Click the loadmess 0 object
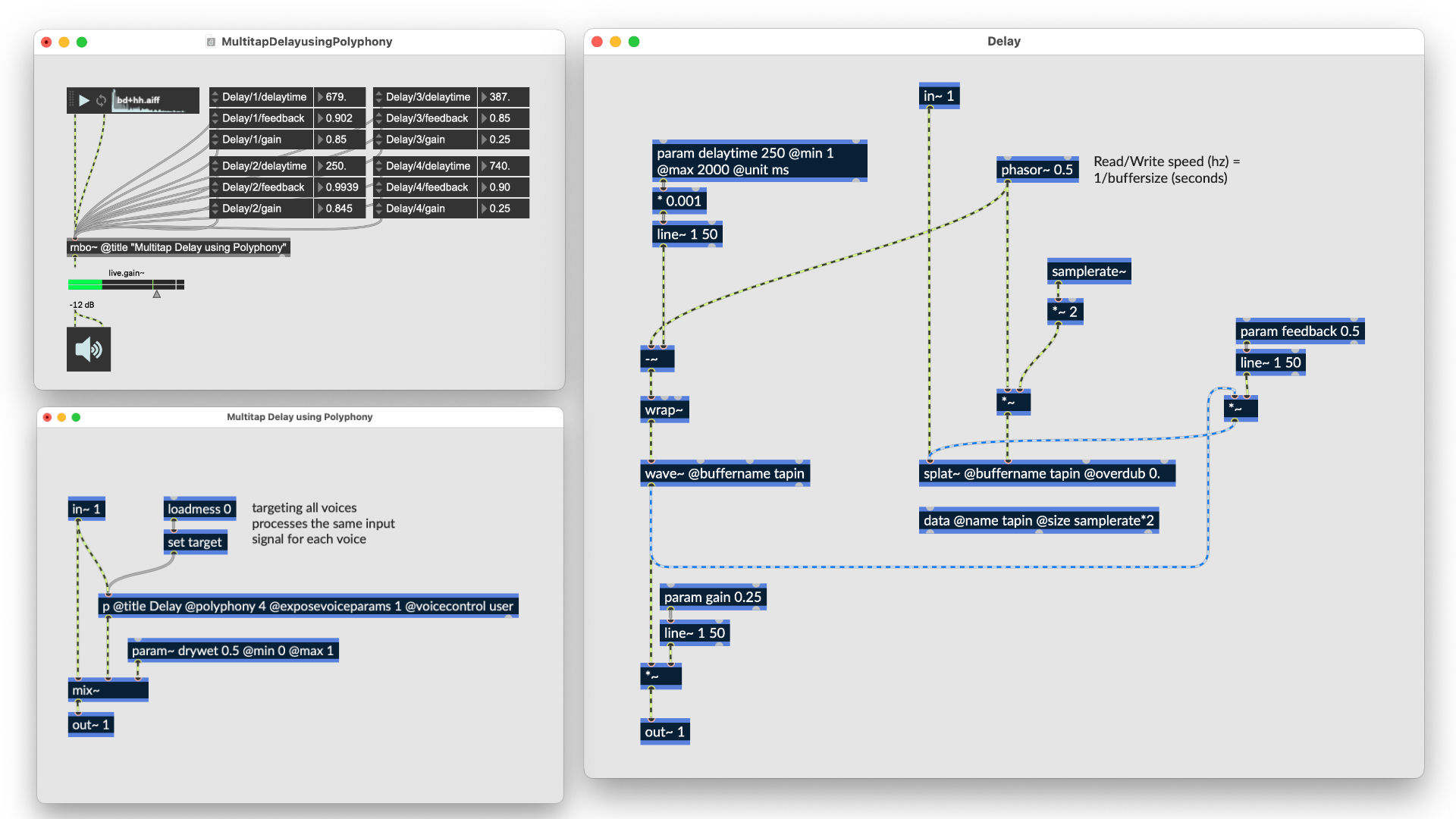 coord(199,509)
